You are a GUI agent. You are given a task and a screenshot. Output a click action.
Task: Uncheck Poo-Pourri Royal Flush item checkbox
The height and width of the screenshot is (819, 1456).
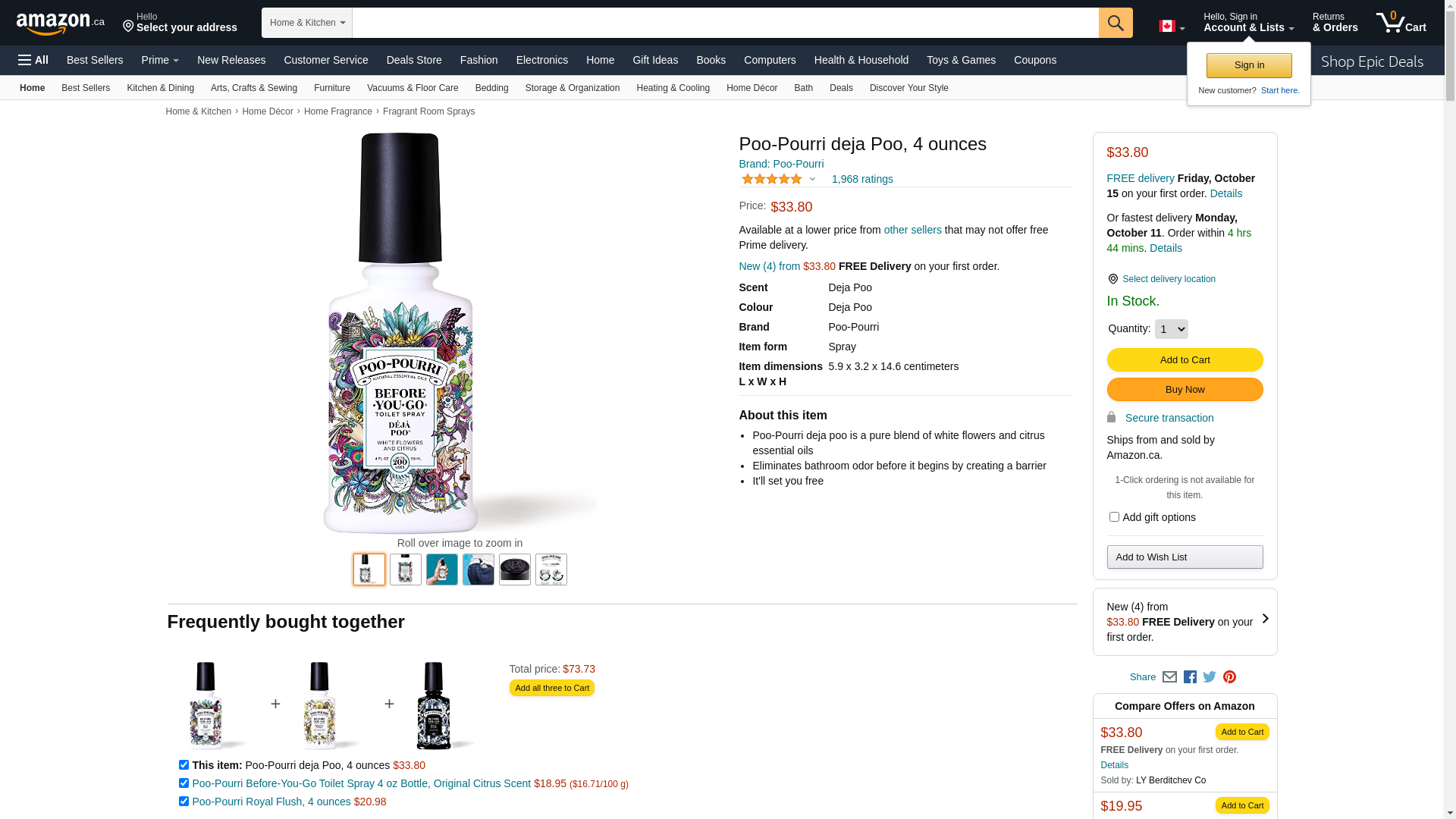point(184,802)
